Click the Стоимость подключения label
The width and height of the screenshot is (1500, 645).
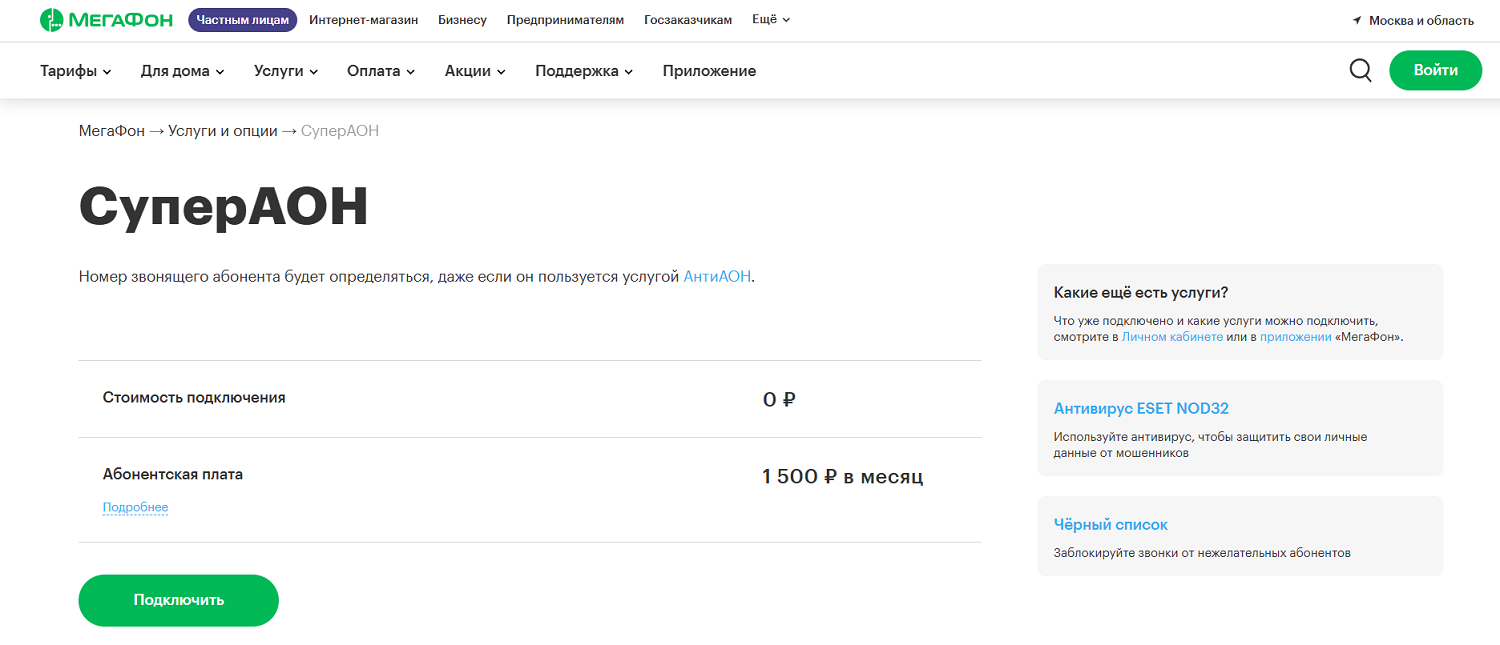[x=194, y=397]
